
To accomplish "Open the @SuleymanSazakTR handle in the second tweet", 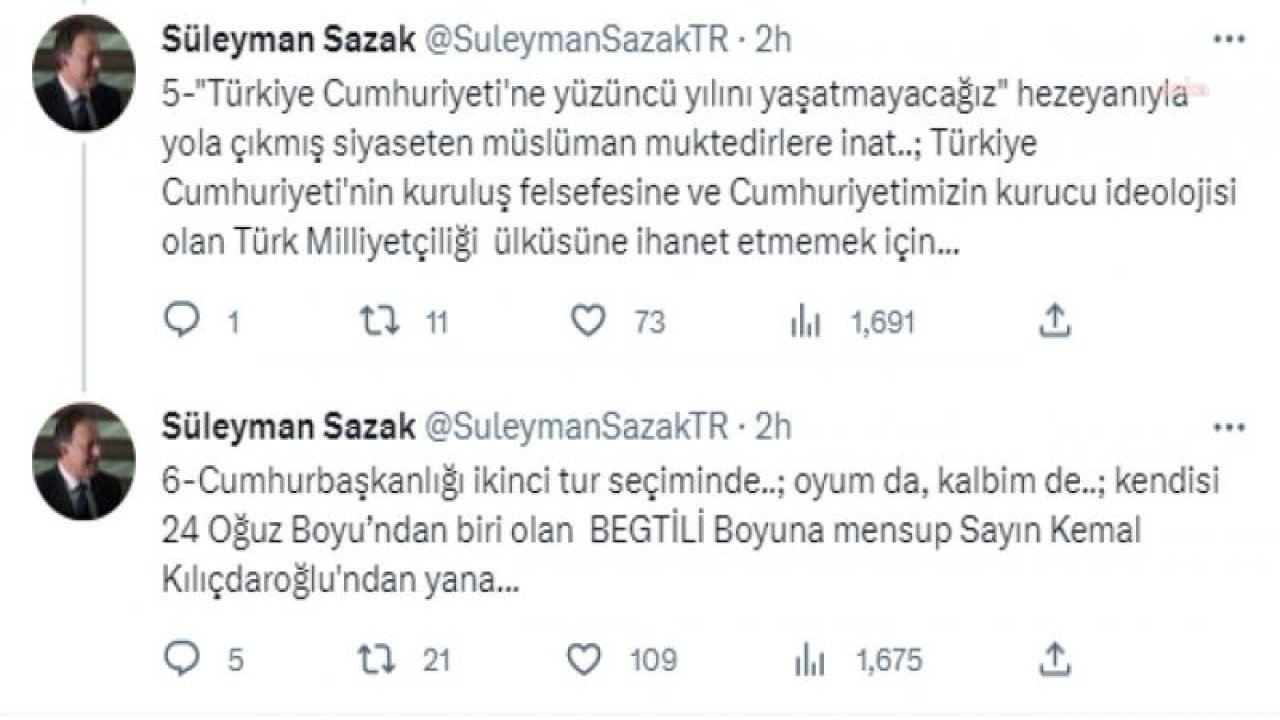I will coord(576,427).
